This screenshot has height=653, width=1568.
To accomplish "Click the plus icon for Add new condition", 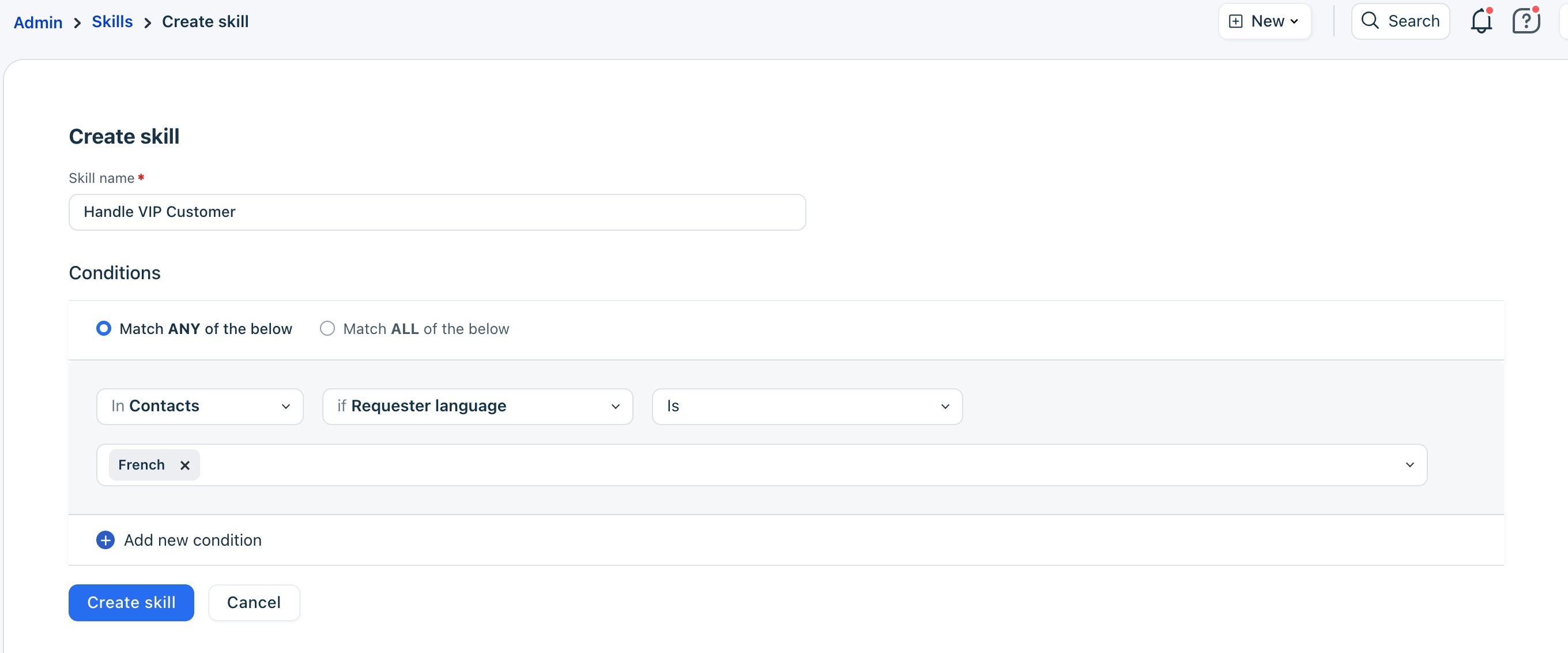I will point(105,540).
